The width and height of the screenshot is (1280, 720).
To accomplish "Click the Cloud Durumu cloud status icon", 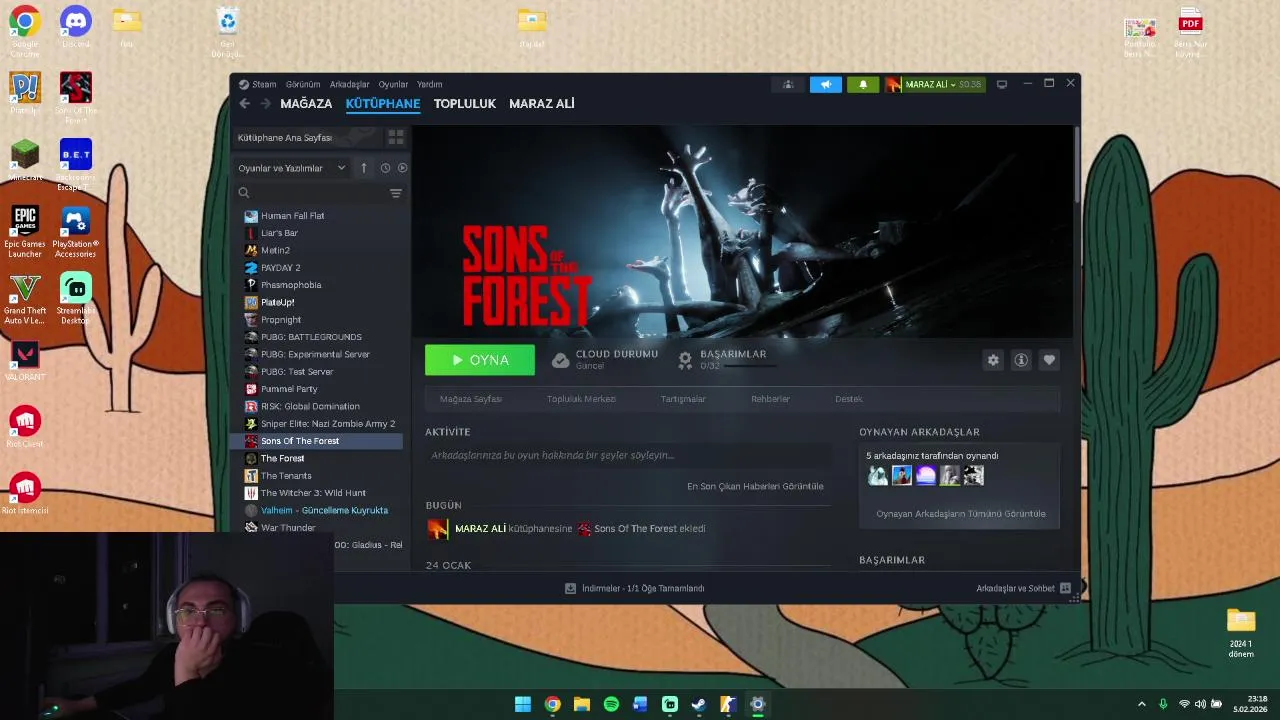I will (x=561, y=360).
